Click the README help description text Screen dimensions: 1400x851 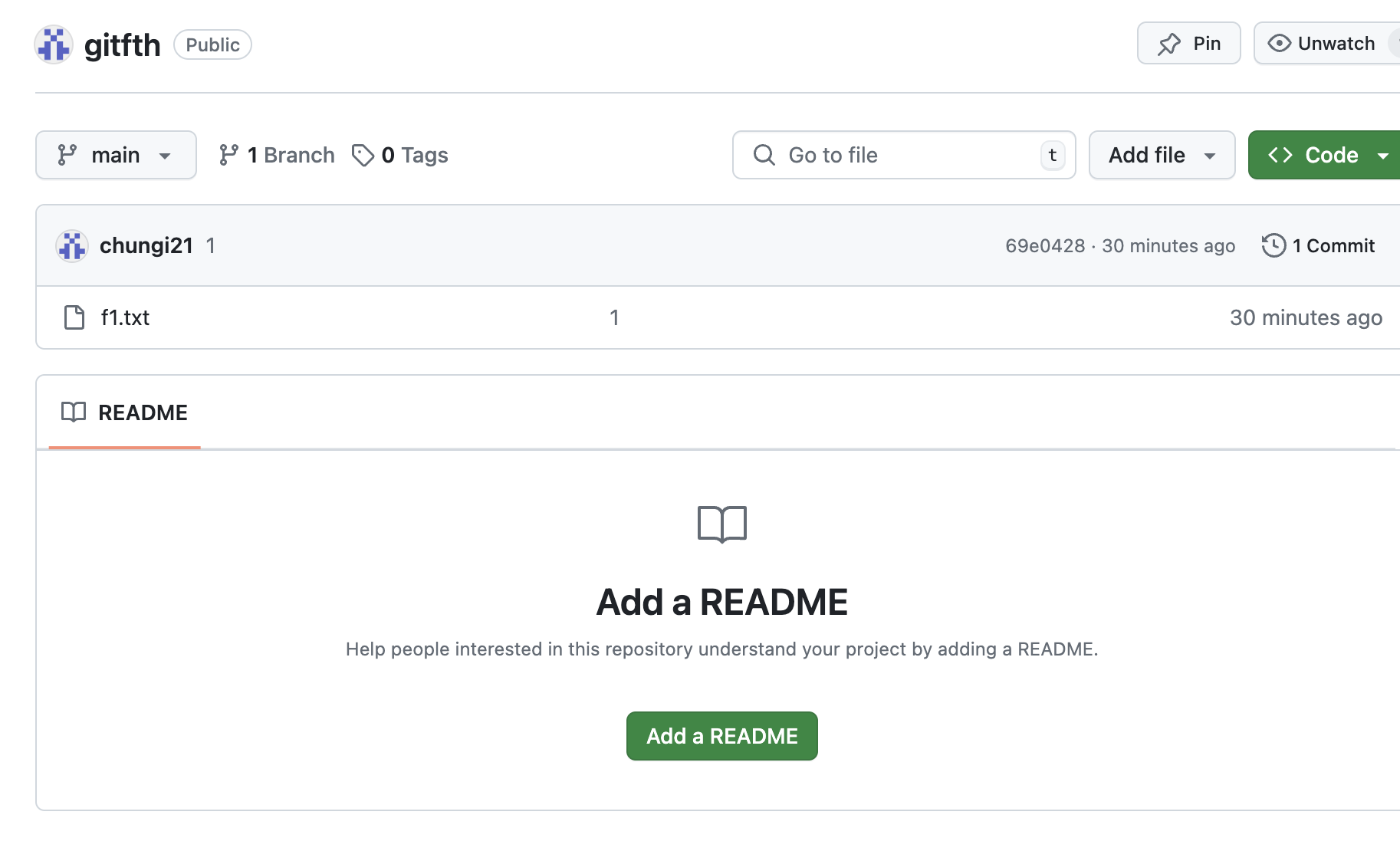tap(721, 649)
